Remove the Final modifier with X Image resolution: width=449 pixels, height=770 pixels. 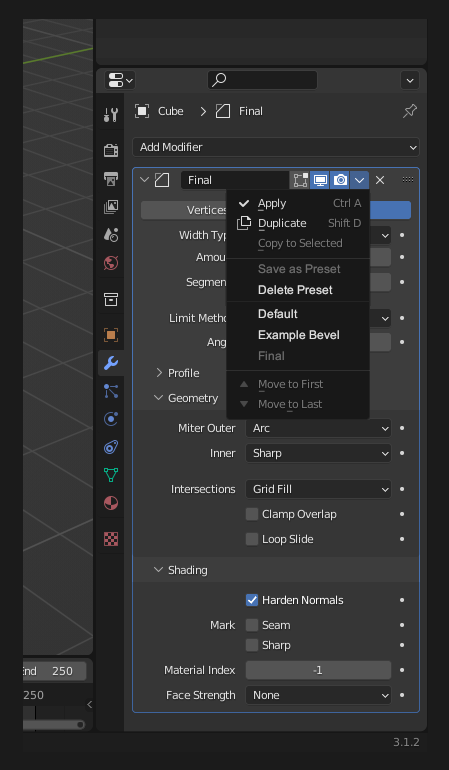pyautogui.click(x=380, y=180)
